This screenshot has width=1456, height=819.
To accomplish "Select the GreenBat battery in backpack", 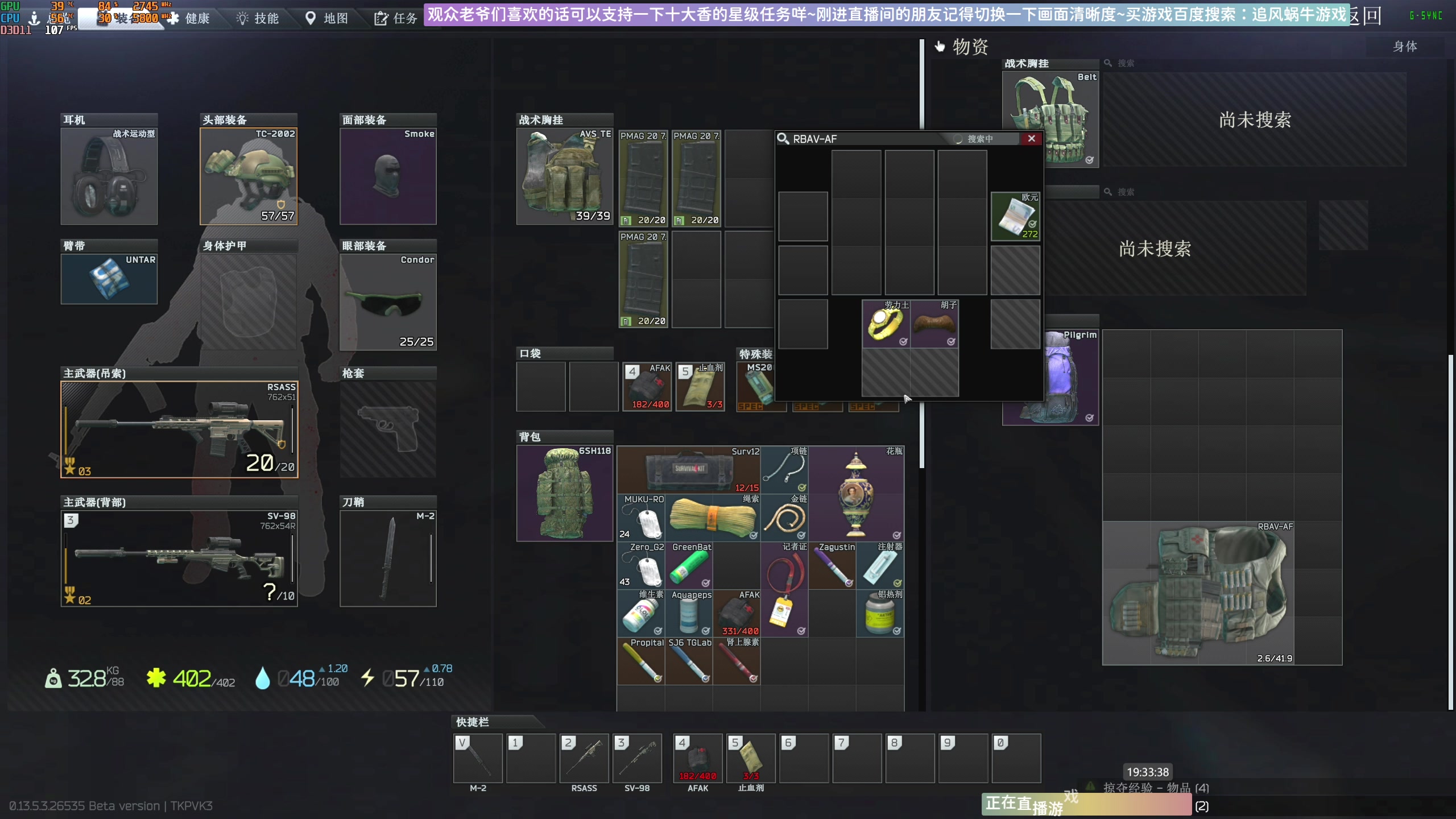I will (x=689, y=566).
